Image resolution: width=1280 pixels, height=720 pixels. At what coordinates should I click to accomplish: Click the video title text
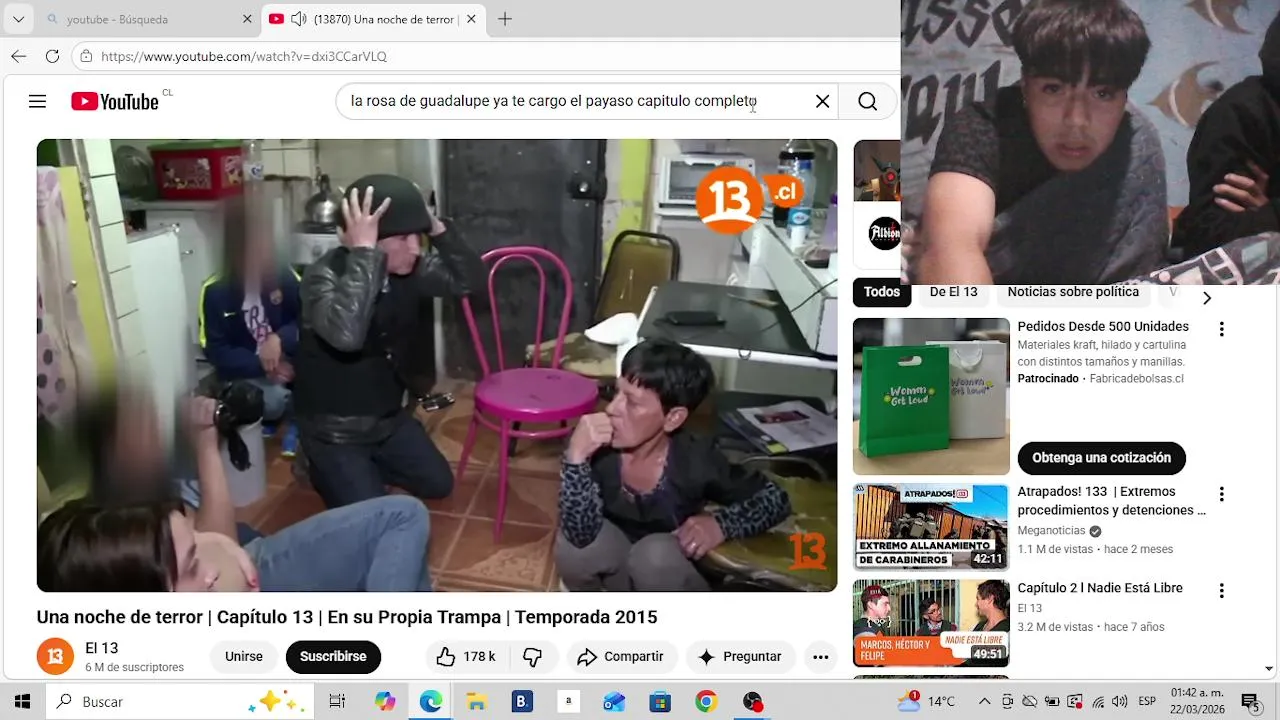(x=347, y=617)
